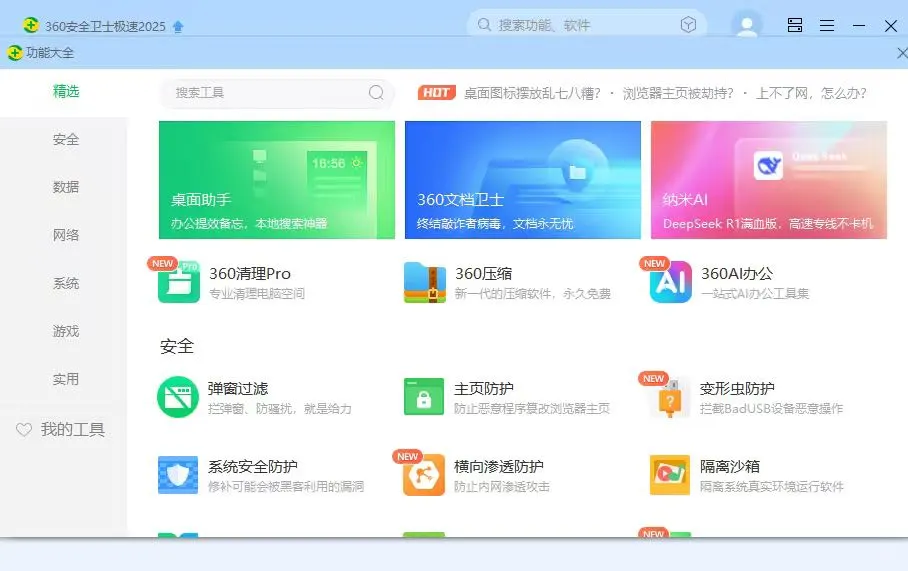Open 横向渗透防护 orange icon
Viewport: 908px width, 571px height.
tap(424, 475)
